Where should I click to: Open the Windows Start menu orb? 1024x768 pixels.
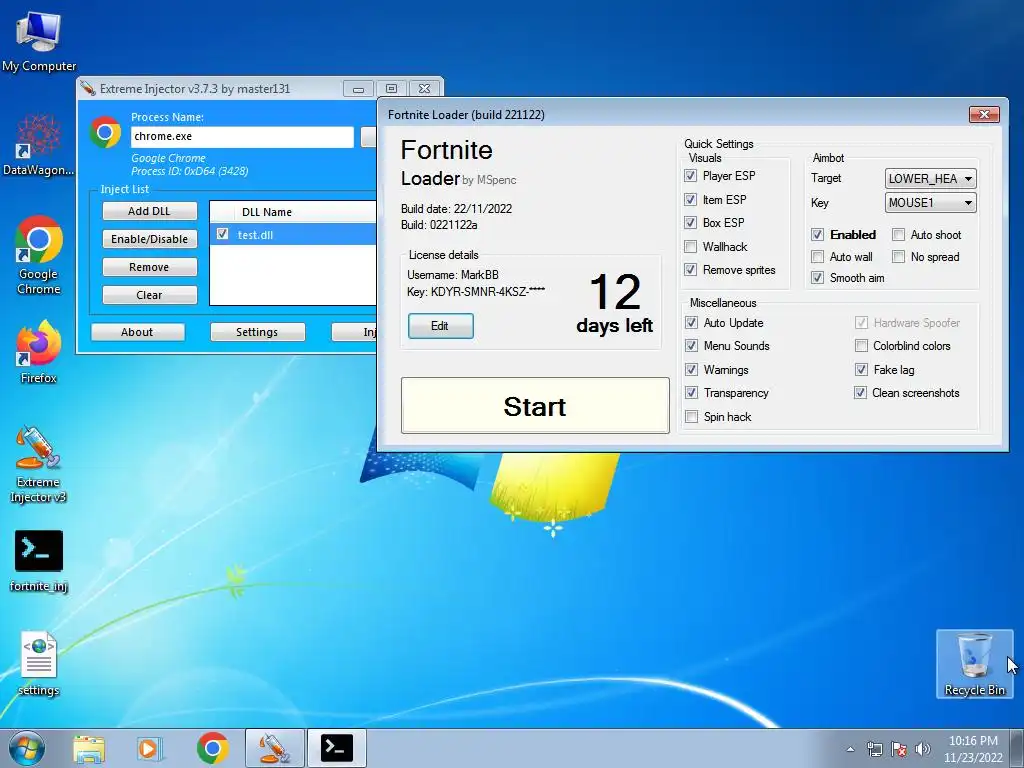27,748
